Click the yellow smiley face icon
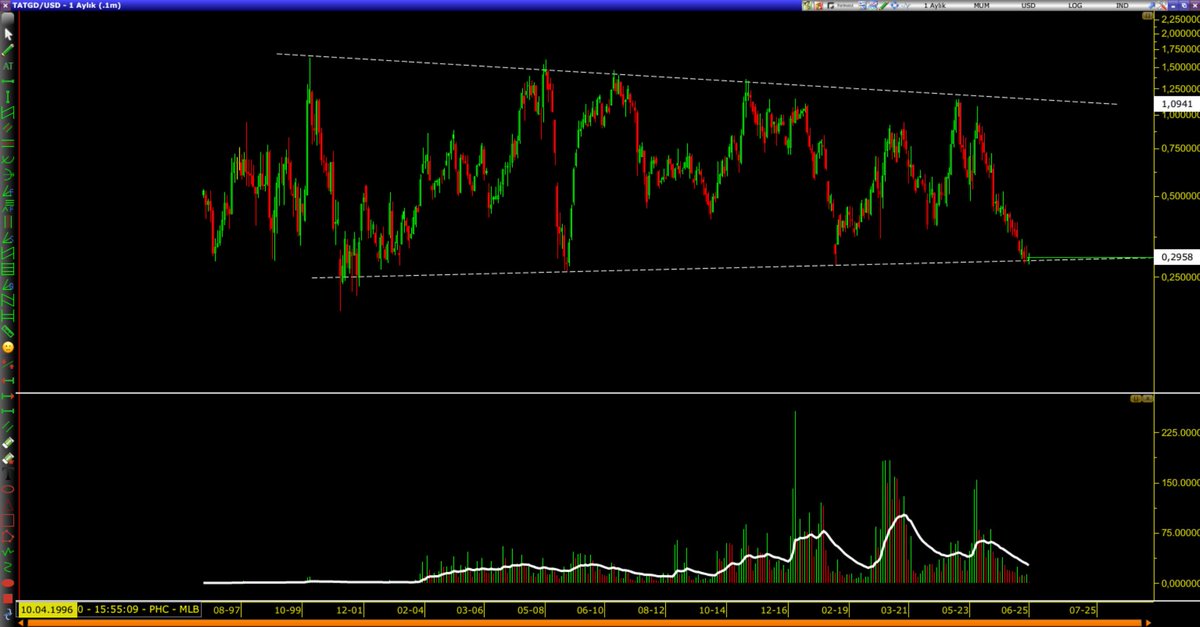The width and height of the screenshot is (1200, 627). pyautogui.click(x=8, y=347)
